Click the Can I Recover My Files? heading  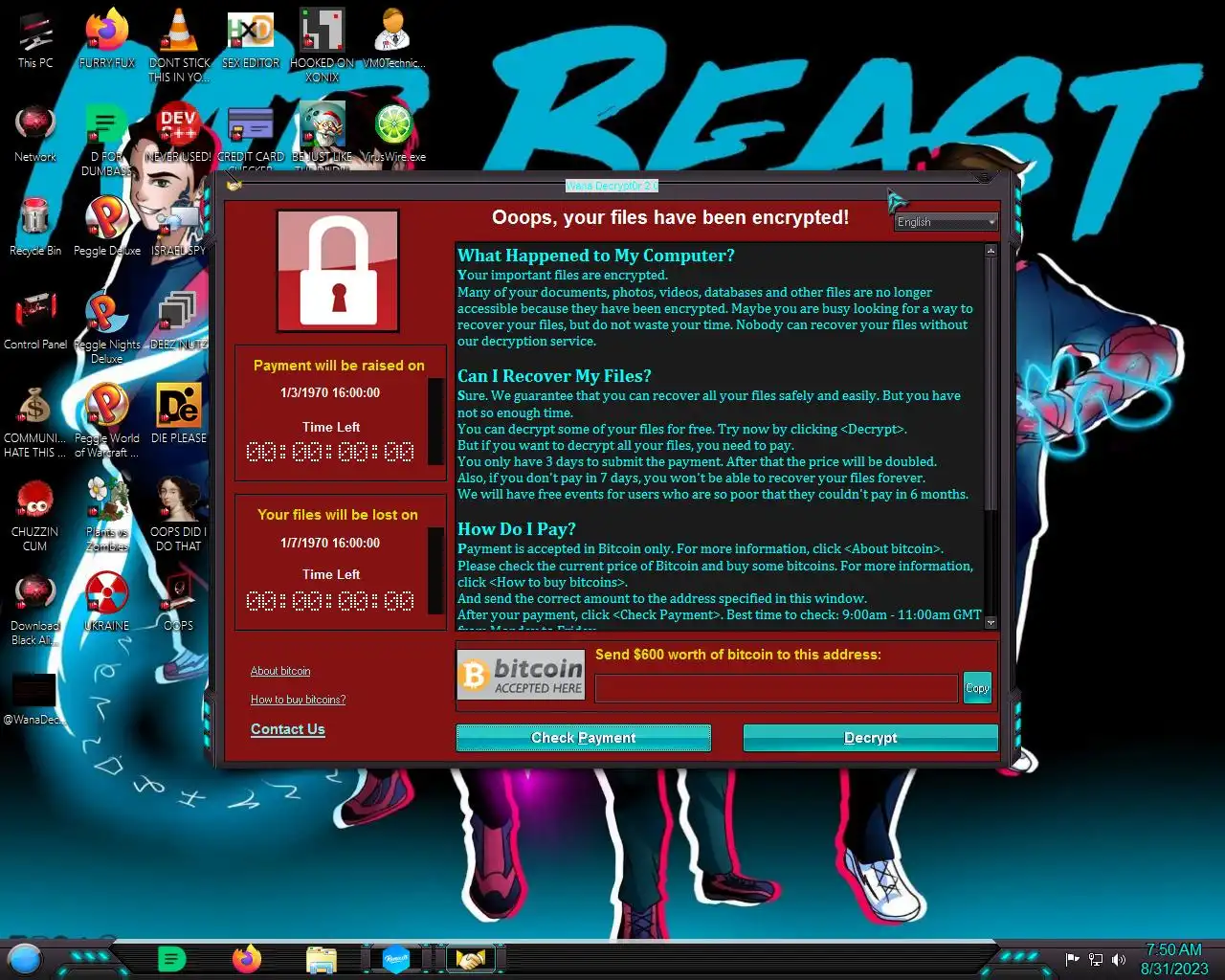(x=554, y=376)
